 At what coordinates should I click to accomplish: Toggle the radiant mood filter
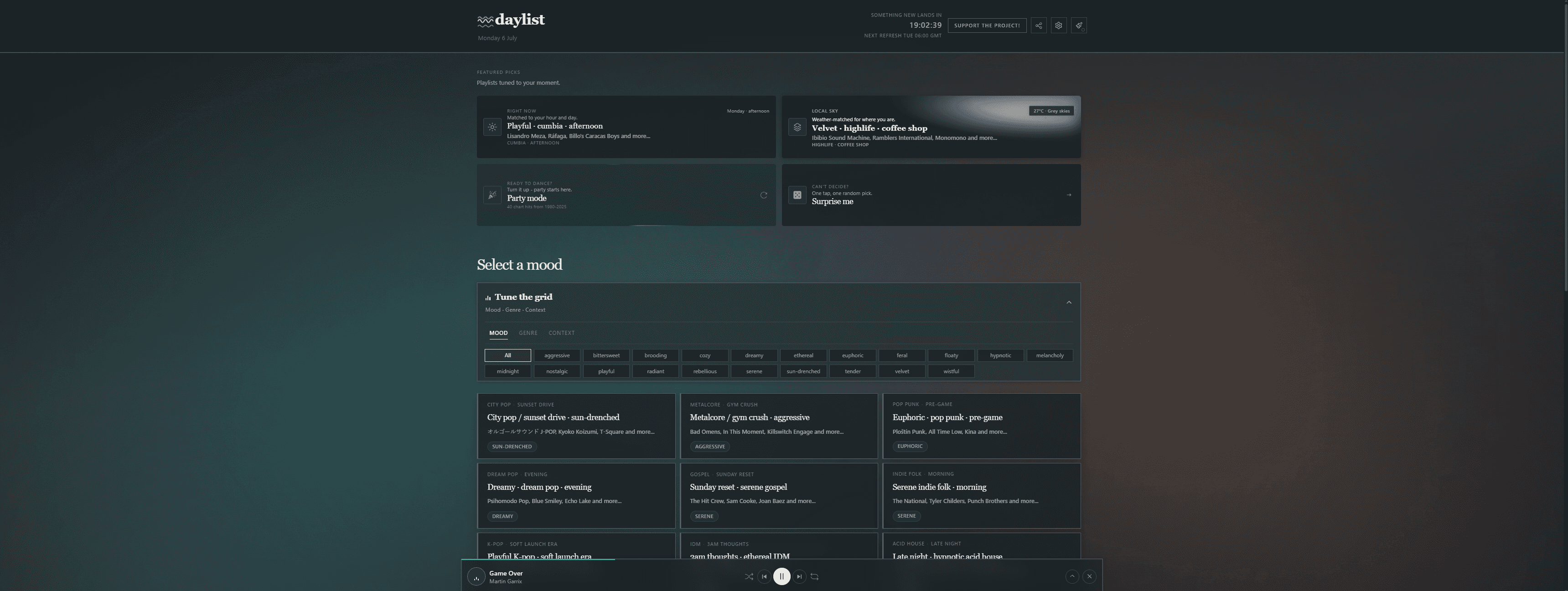tap(656, 371)
